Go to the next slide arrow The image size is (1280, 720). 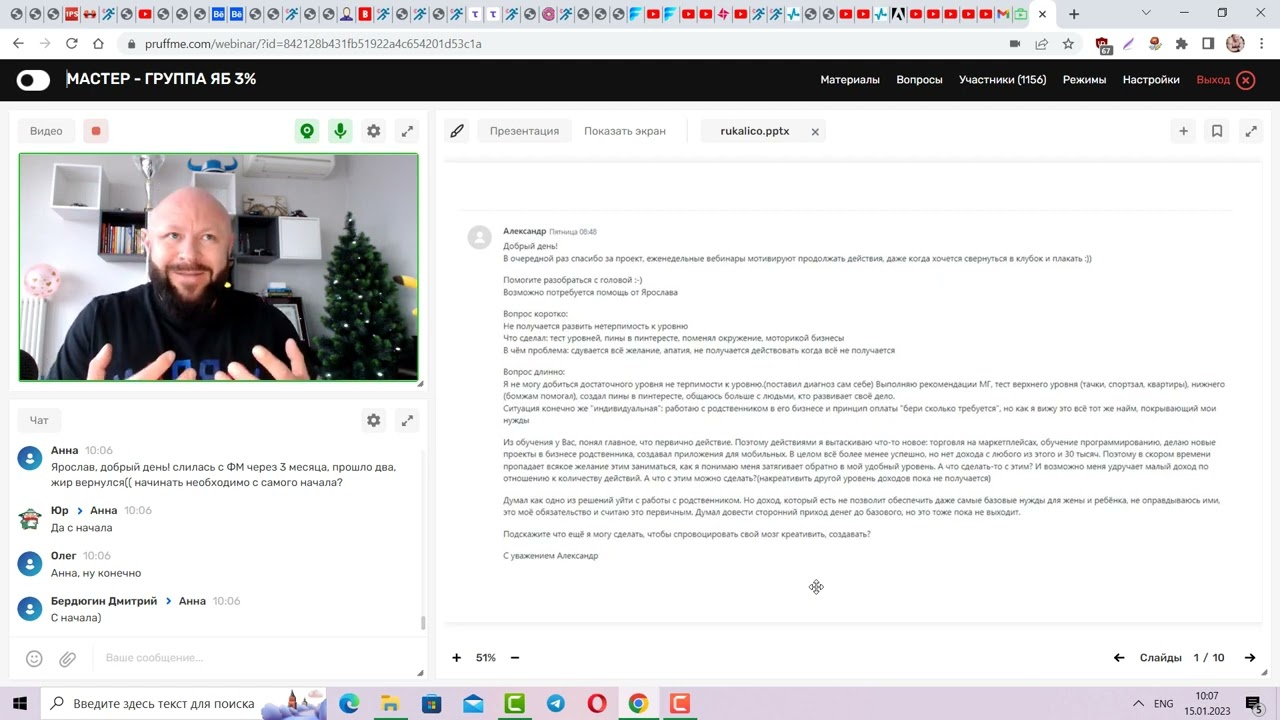(1249, 658)
